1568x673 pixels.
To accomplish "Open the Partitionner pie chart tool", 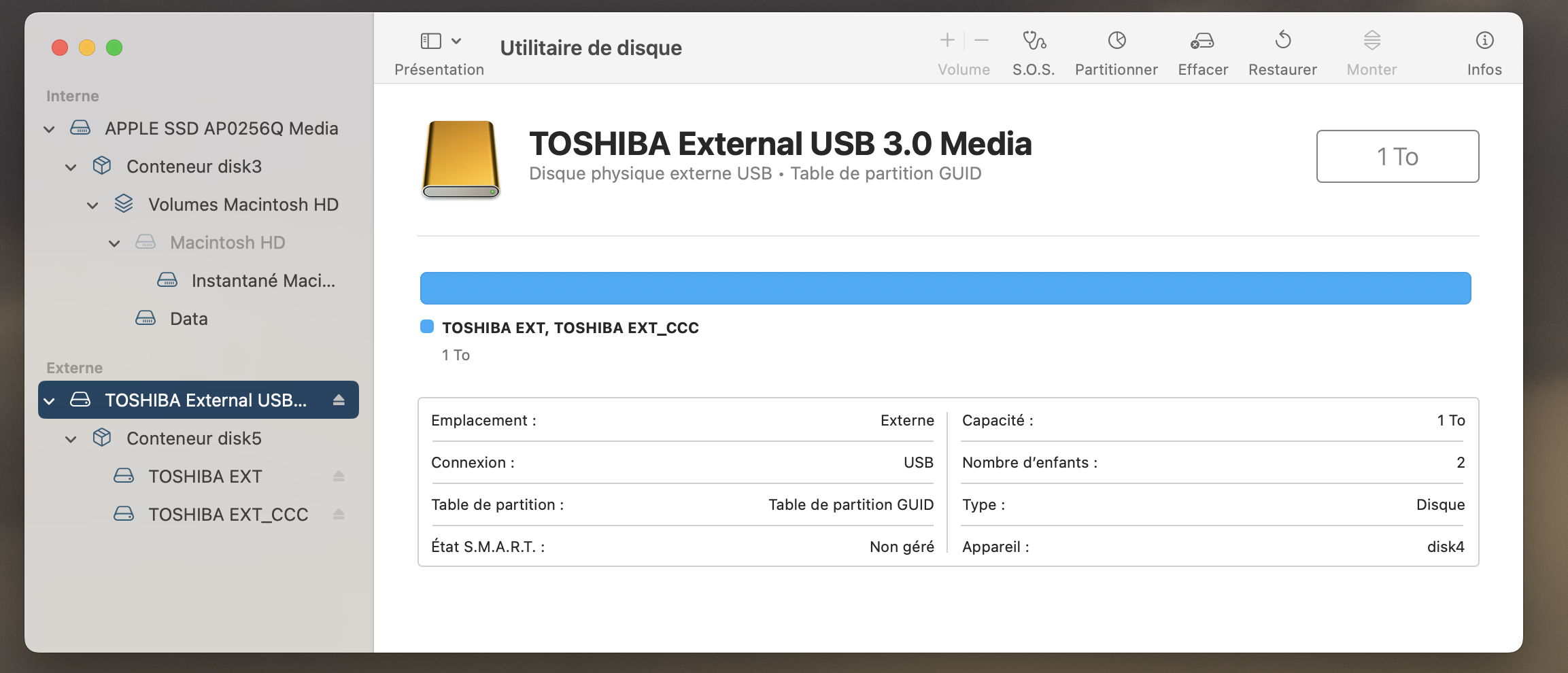I will (x=1117, y=41).
